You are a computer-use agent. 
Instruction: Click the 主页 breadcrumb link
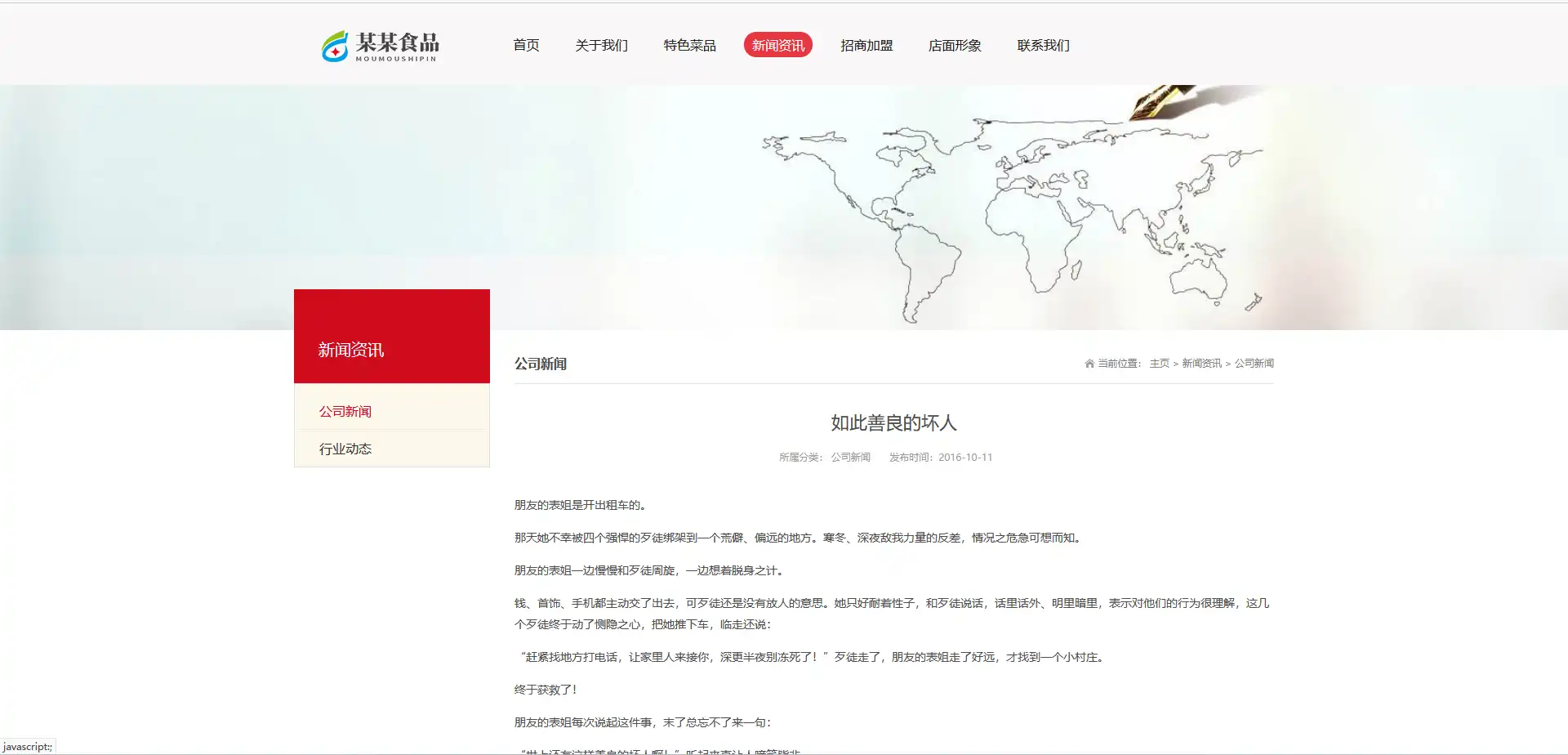click(x=1160, y=364)
